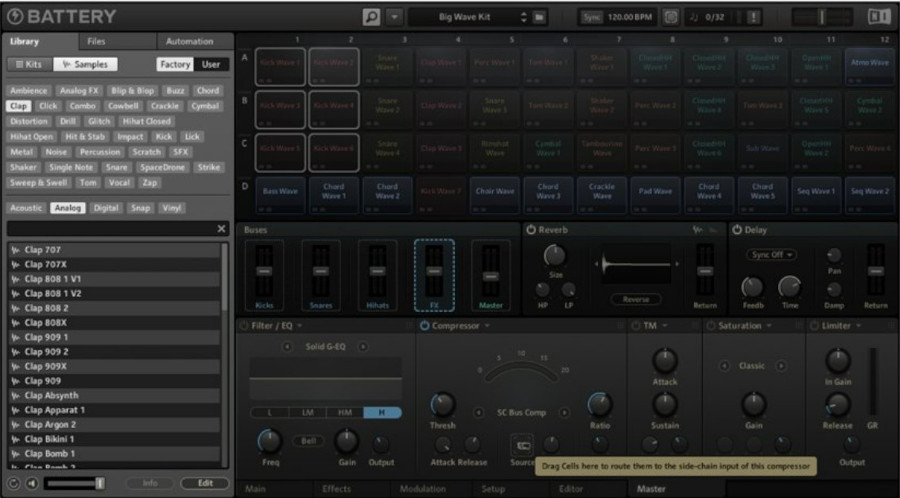The width and height of the screenshot is (900, 498).
Task: Toggle the Reverb power button
Action: (x=530, y=229)
